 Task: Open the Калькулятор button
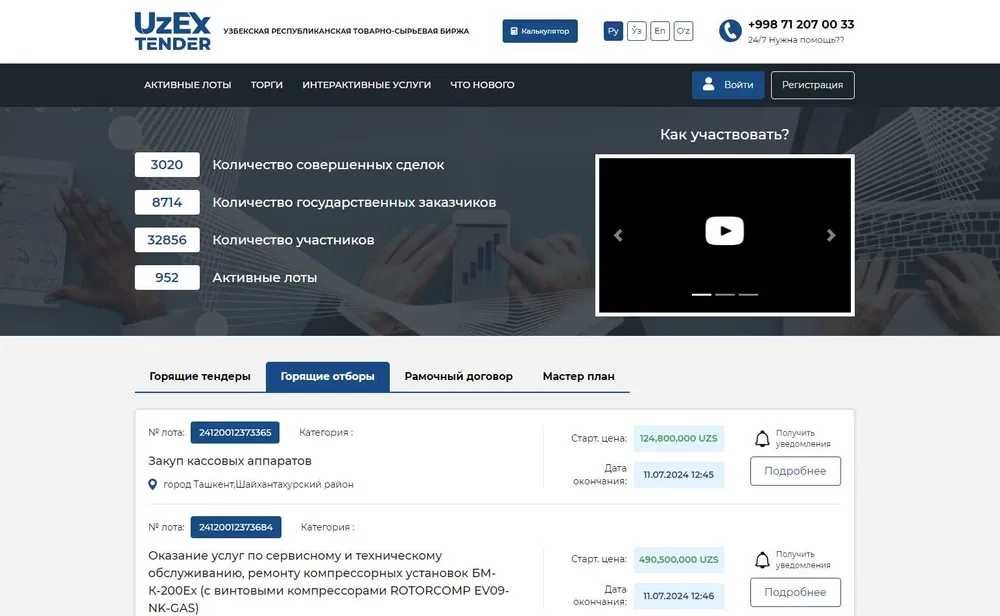[x=540, y=31]
